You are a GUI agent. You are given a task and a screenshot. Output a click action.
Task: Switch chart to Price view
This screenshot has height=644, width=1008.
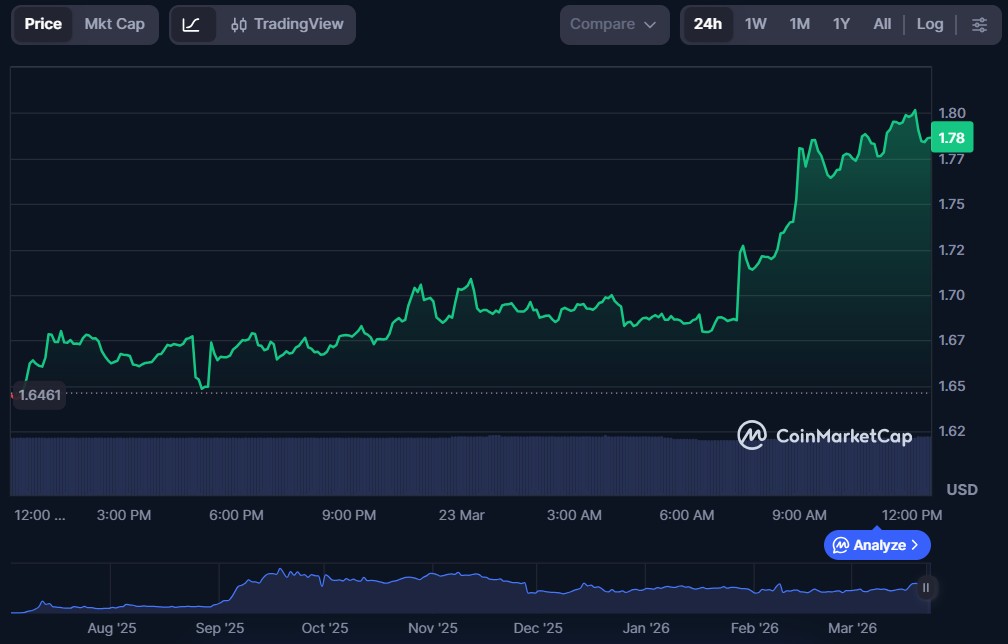(x=43, y=24)
